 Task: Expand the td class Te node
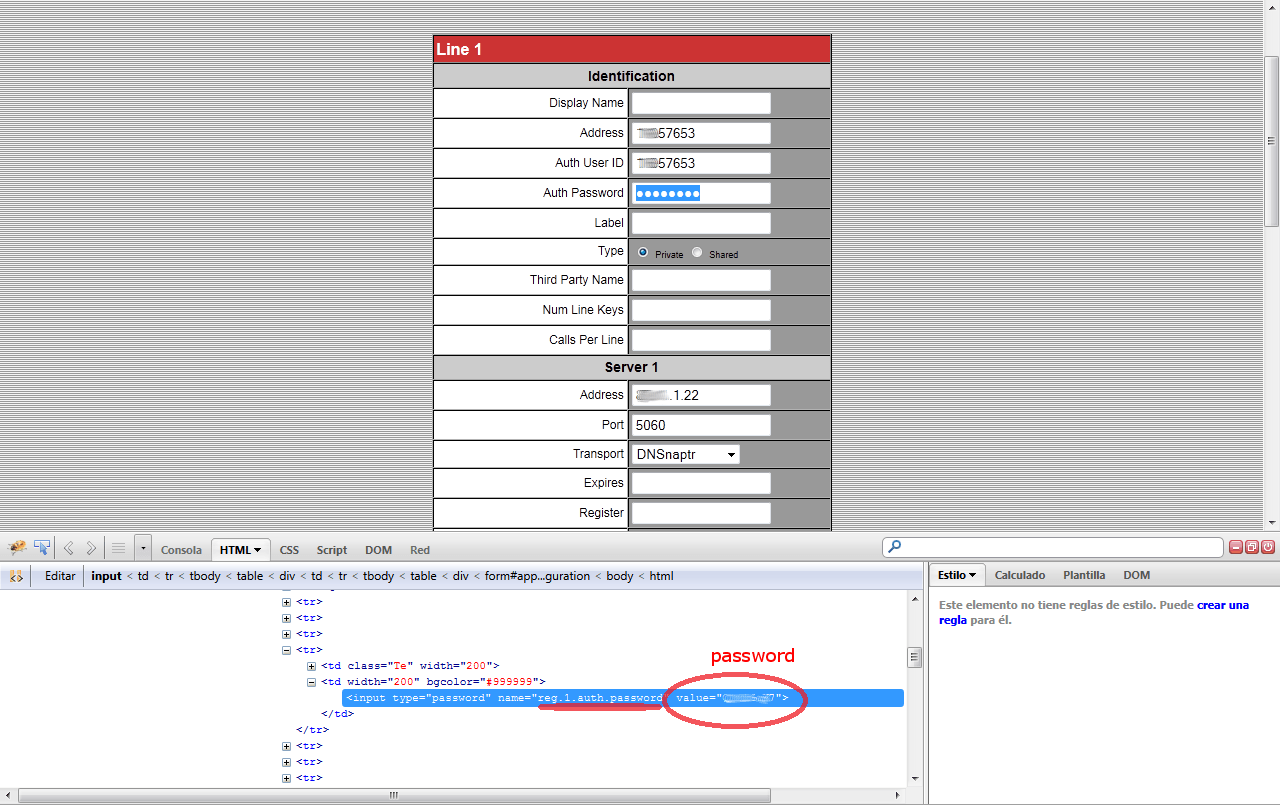point(312,666)
